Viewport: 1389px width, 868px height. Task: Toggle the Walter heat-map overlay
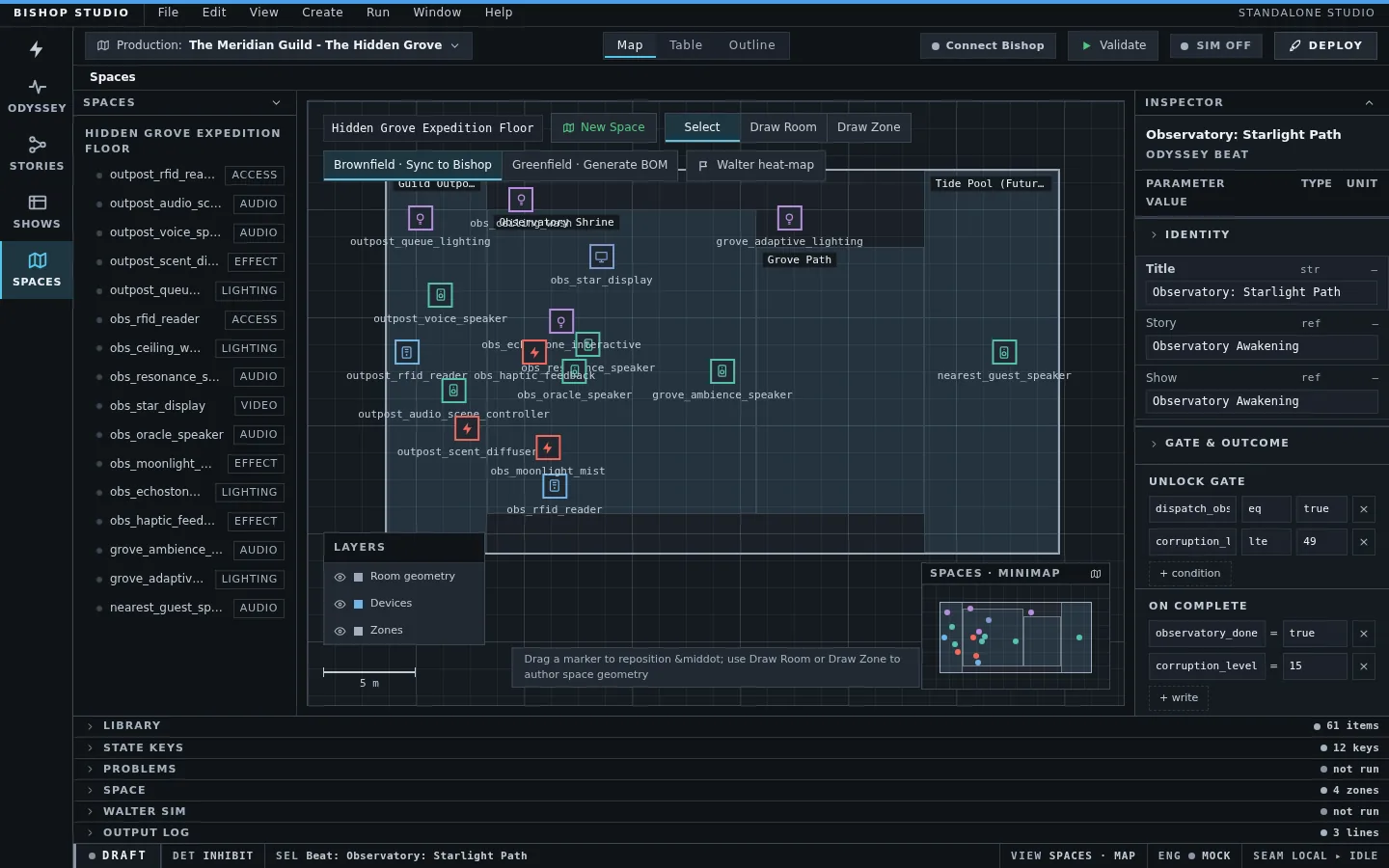(756, 165)
